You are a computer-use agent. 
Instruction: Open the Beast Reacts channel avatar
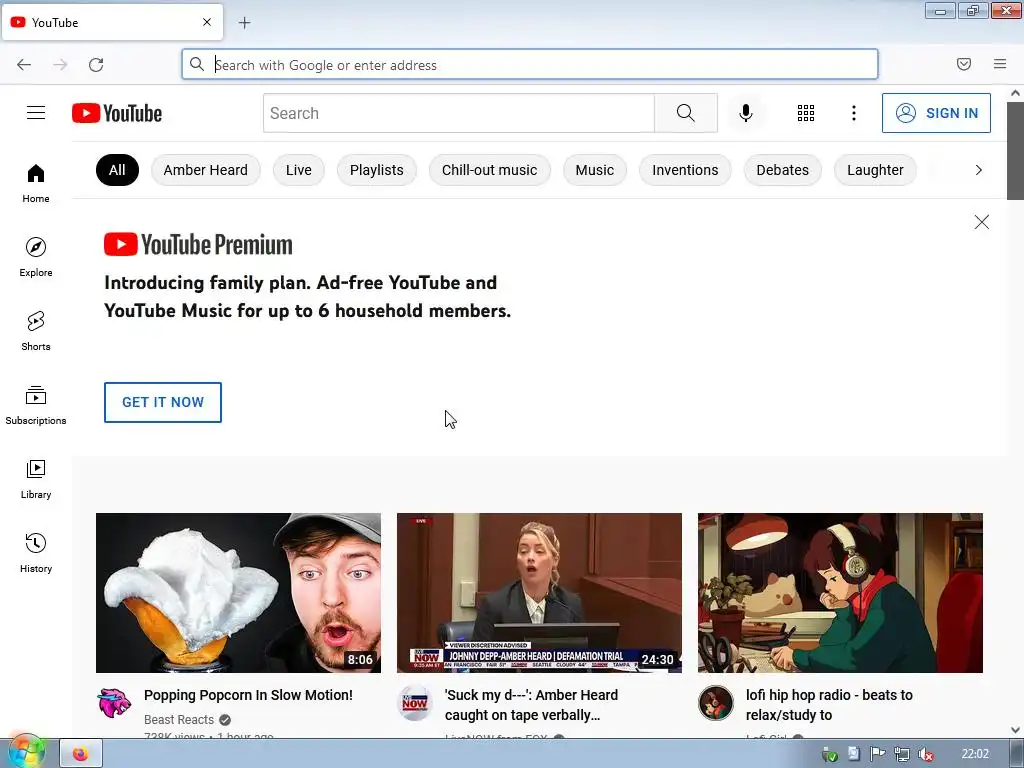pos(114,703)
